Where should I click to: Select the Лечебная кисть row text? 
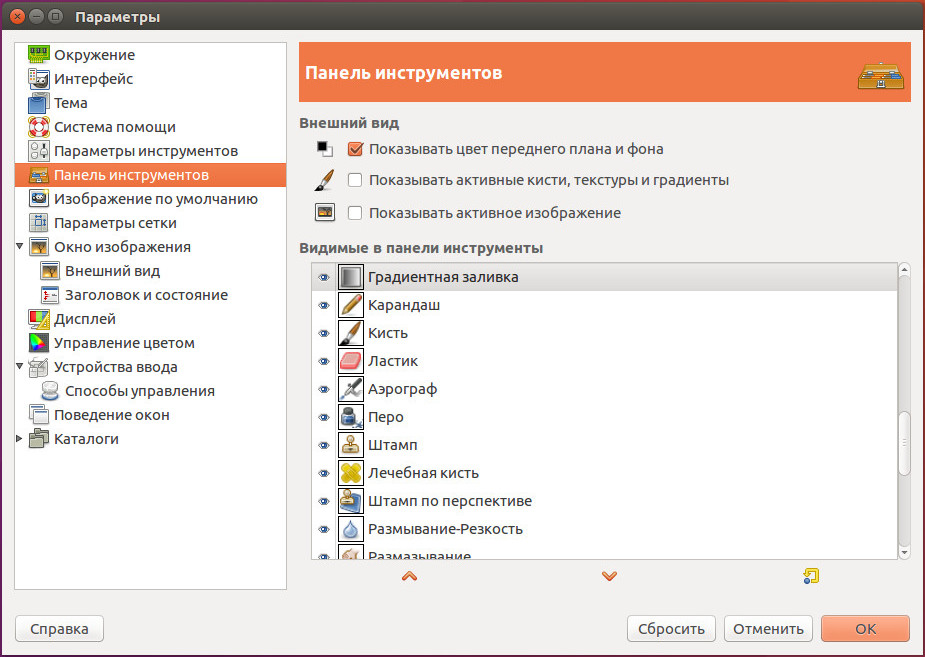click(x=423, y=473)
